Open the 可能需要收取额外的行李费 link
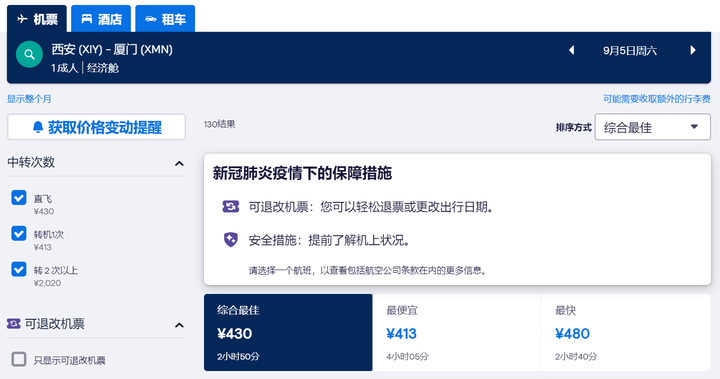 [657, 99]
